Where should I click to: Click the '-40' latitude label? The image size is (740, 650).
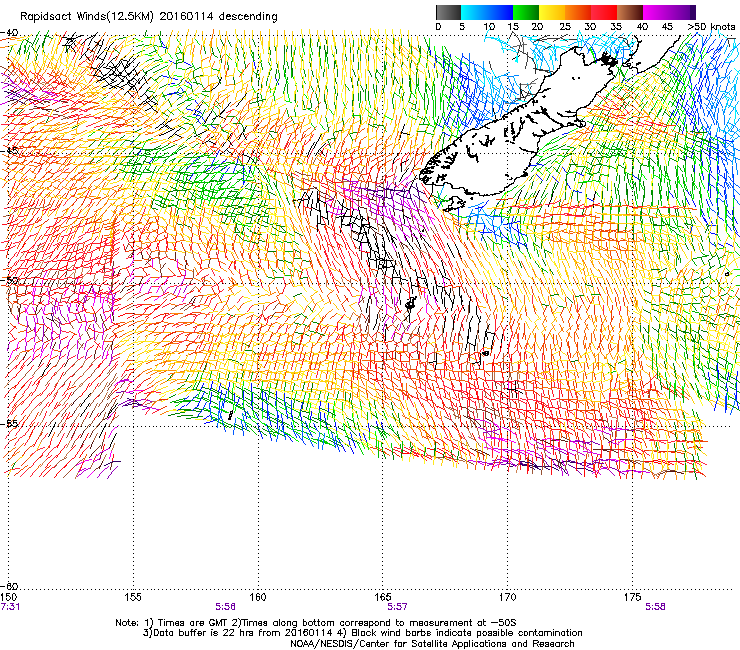pyautogui.click(x=9, y=33)
